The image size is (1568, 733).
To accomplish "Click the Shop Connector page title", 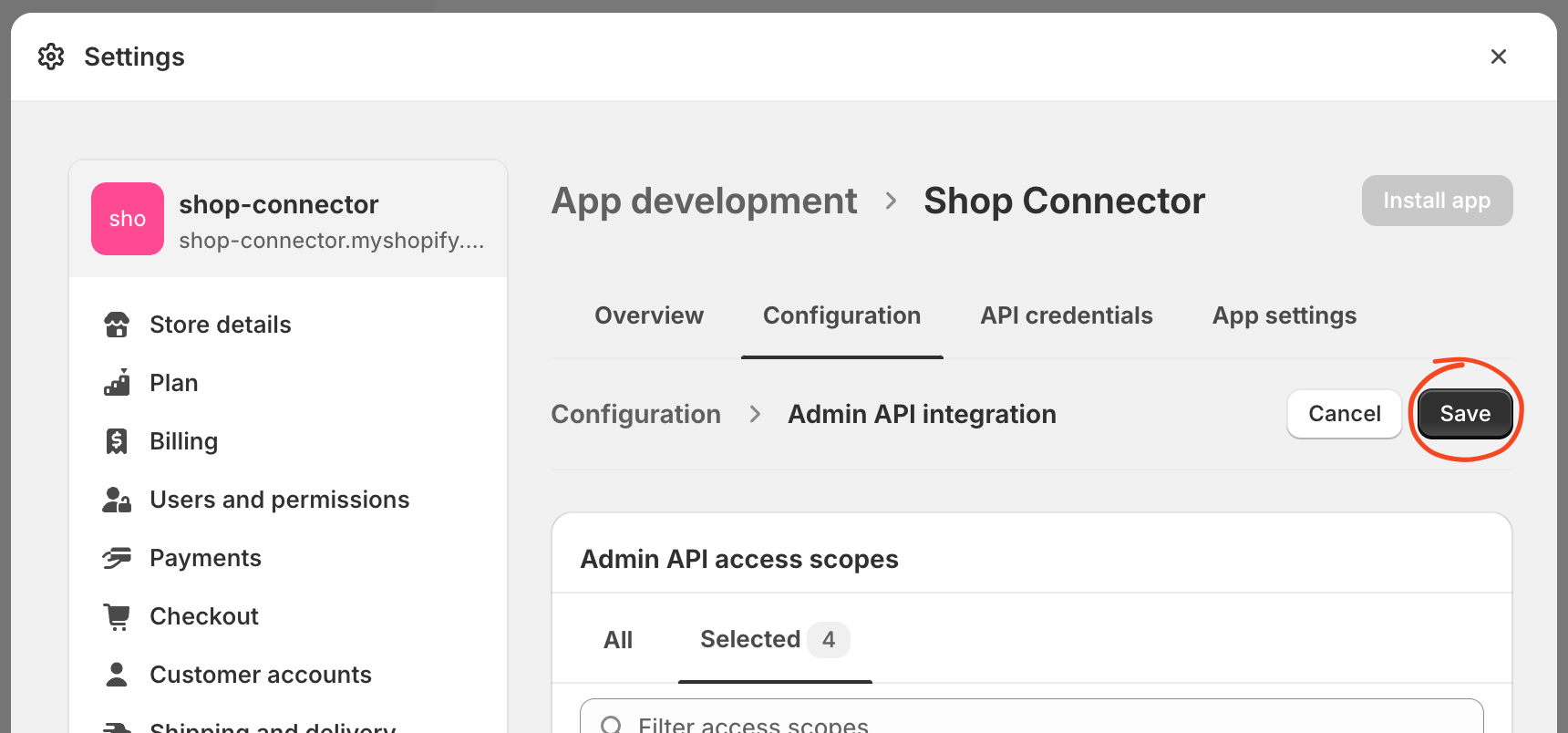I will click(x=1064, y=201).
